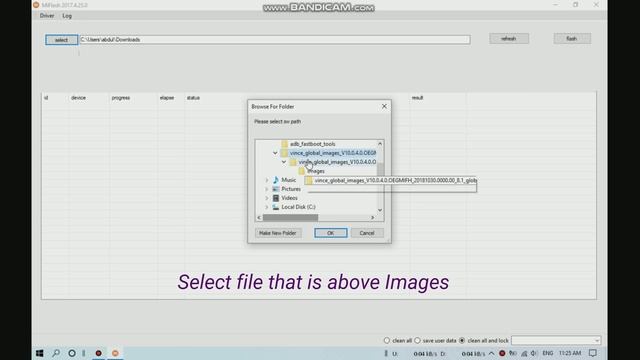This screenshot has height=360, width=640.
Task: Open Cortana circle on taskbar
Action: tap(72, 353)
